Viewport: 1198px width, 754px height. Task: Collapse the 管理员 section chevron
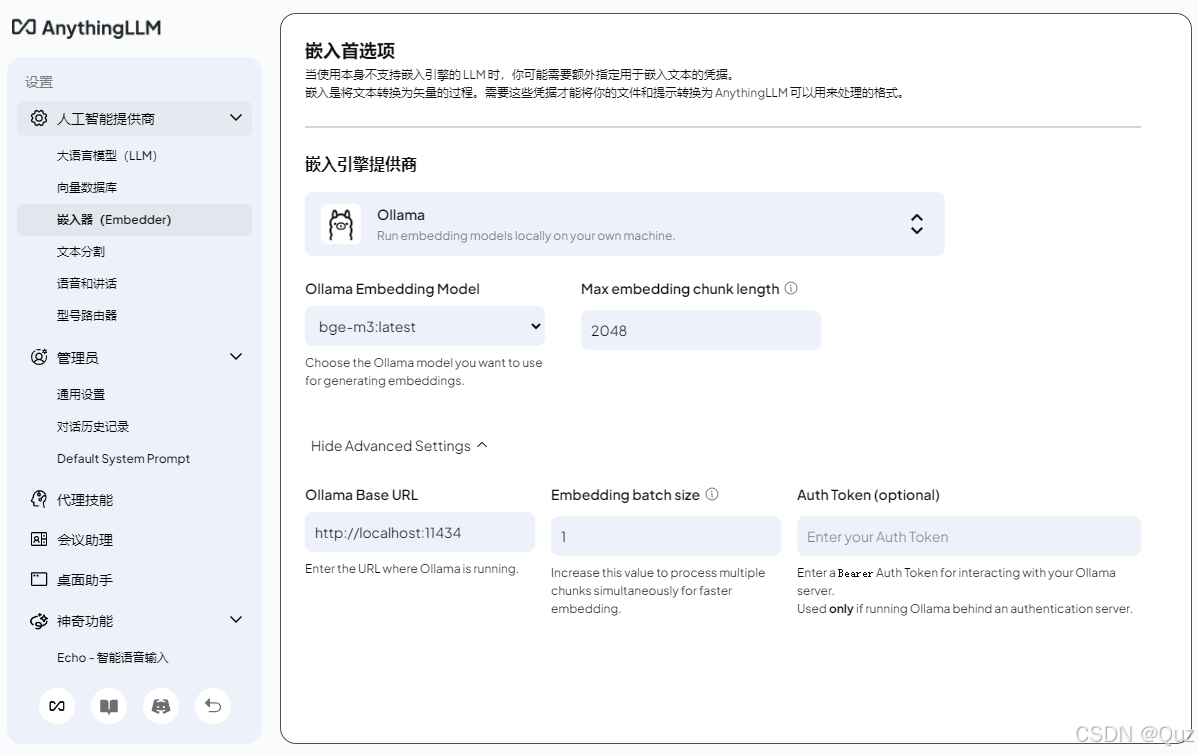pyautogui.click(x=236, y=357)
